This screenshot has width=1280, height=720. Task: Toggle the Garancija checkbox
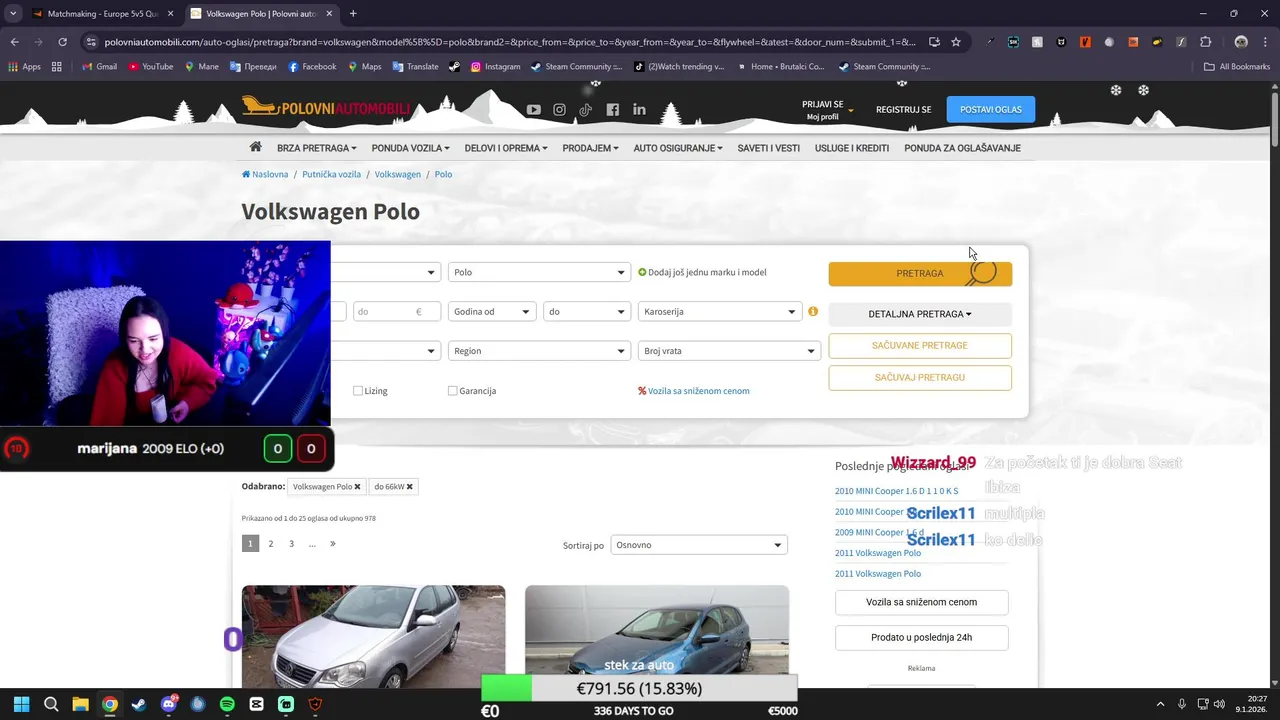[x=453, y=391]
